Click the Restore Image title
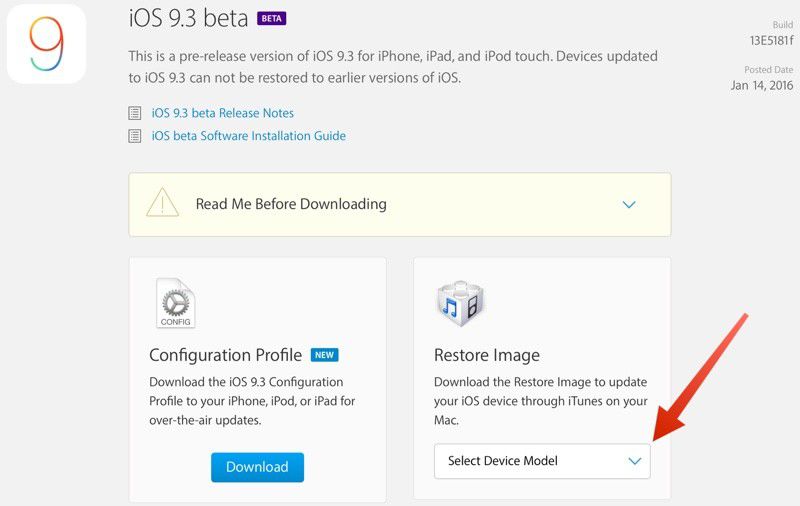The image size is (800, 506). coord(487,355)
